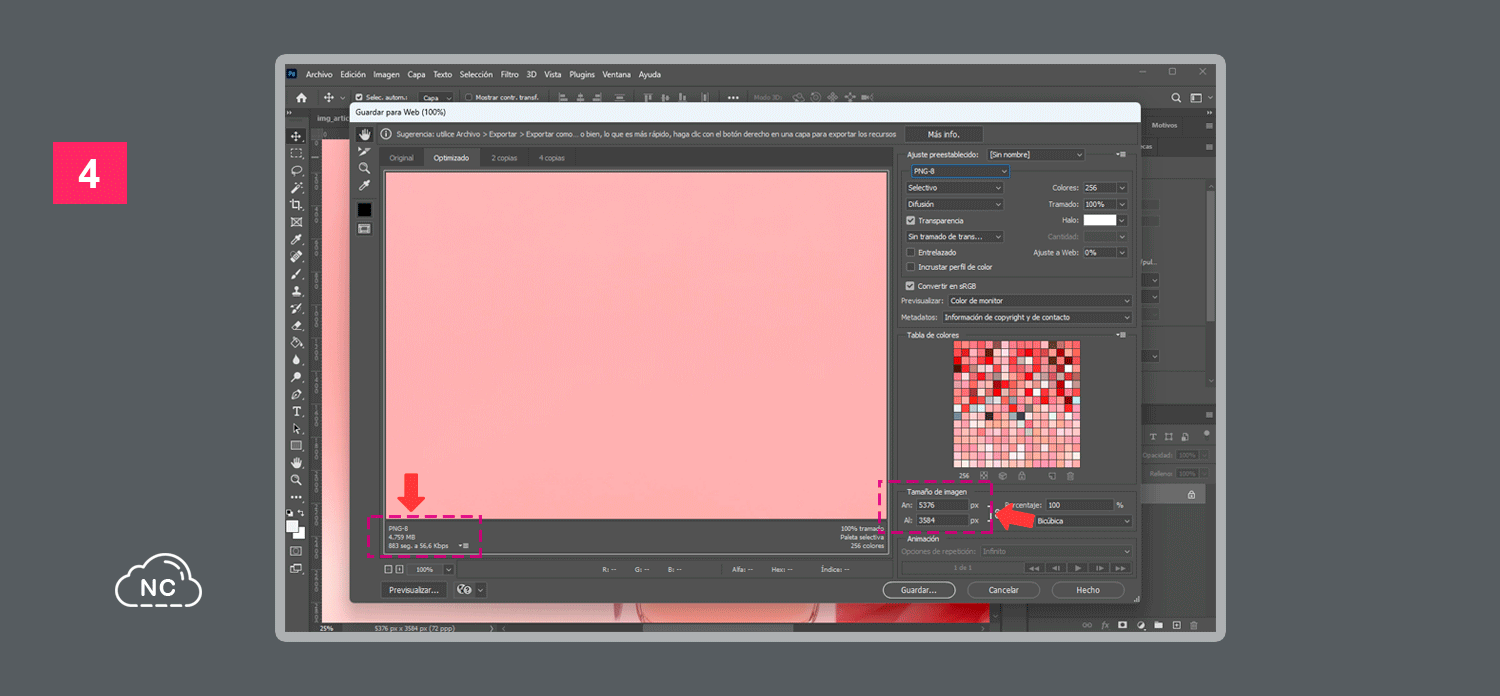Switch to the Original tab
This screenshot has height=696, width=1500.
[x=401, y=158]
